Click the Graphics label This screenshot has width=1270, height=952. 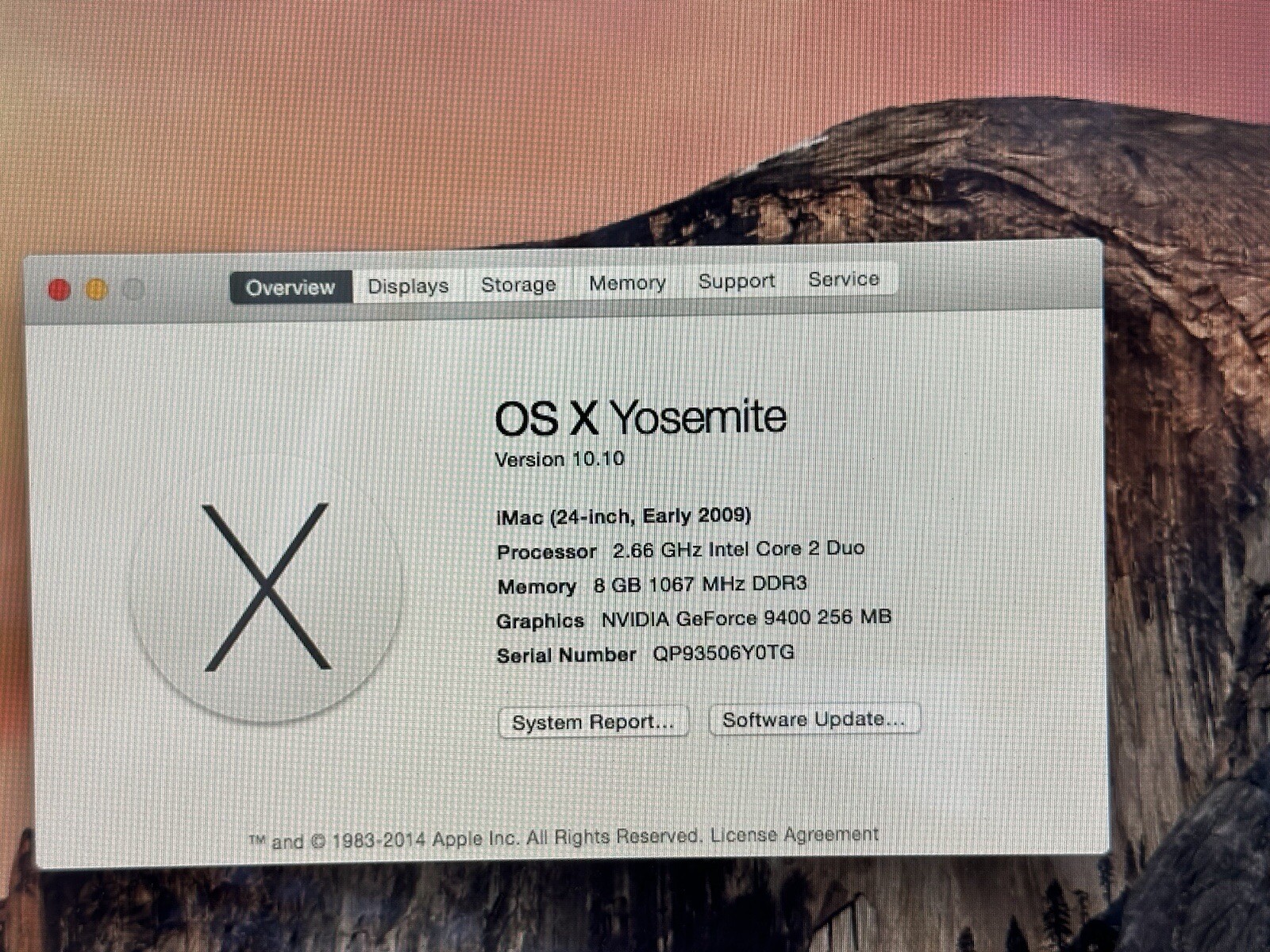(x=541, y=621)
